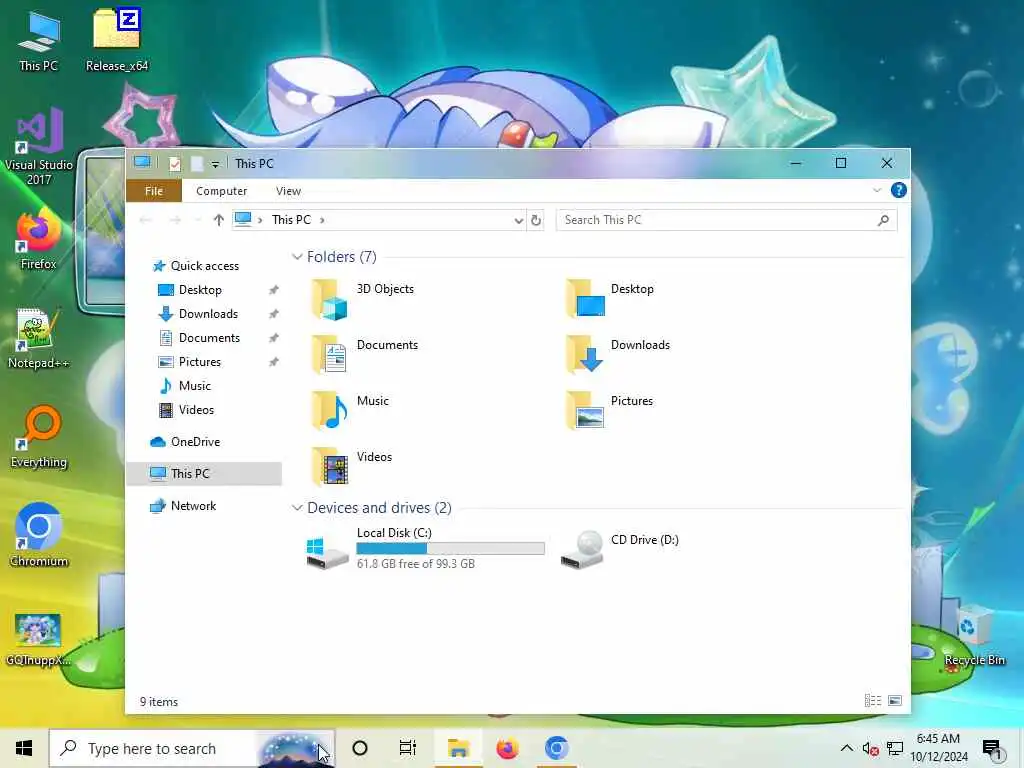Image resolution: width=1024 pixels, height=768 pixels.
Task: Click File Explorer on taskbar
Action: (458, 748)
